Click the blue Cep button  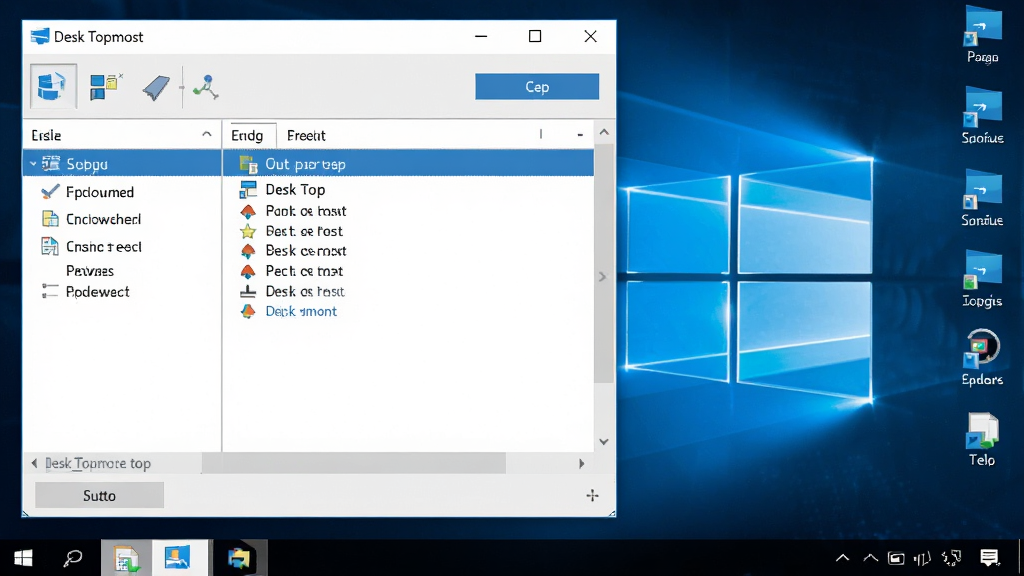tap(537, 86)
